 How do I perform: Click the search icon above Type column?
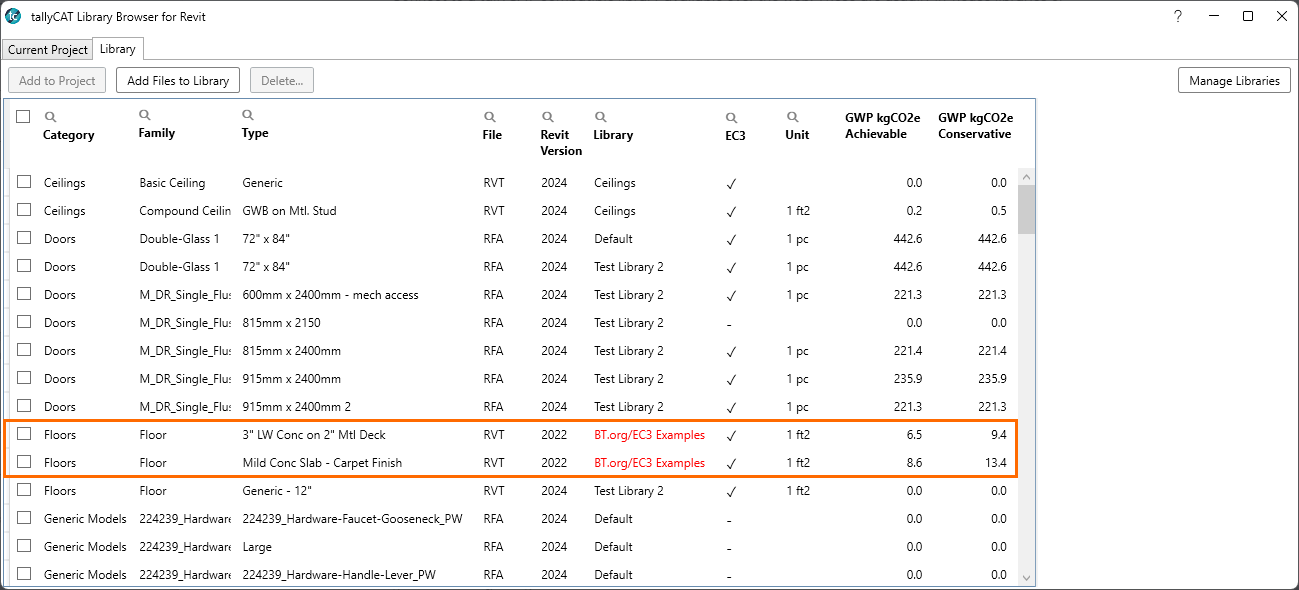248,116
